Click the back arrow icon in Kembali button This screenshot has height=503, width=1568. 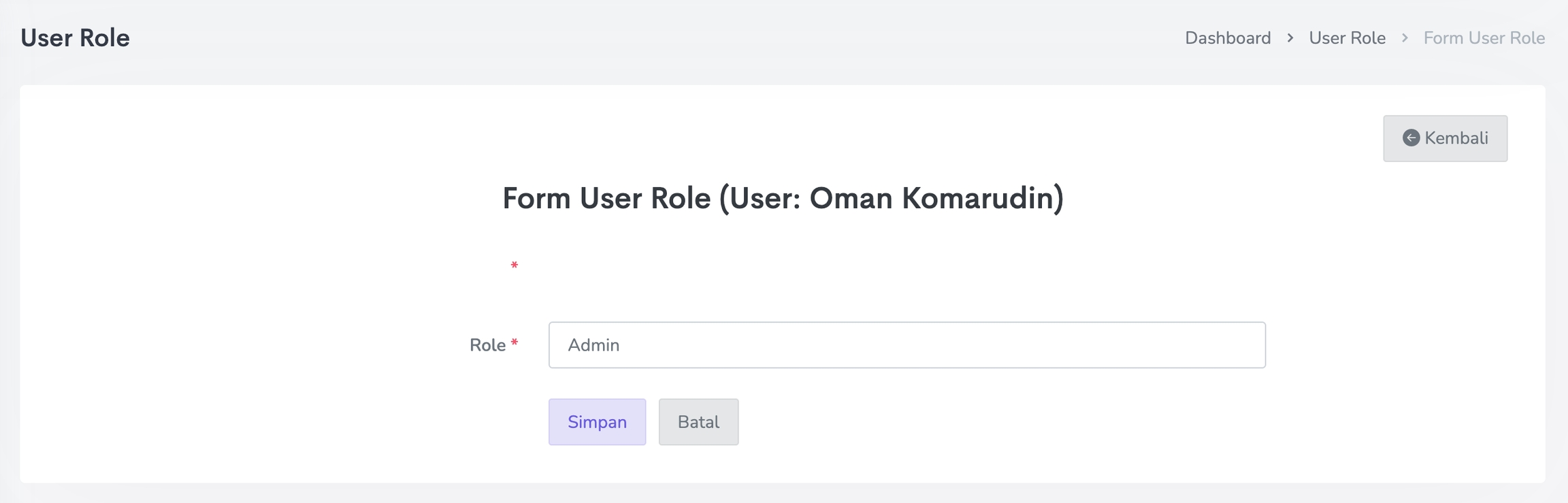pyautogui.click(x=1411, y=138)
